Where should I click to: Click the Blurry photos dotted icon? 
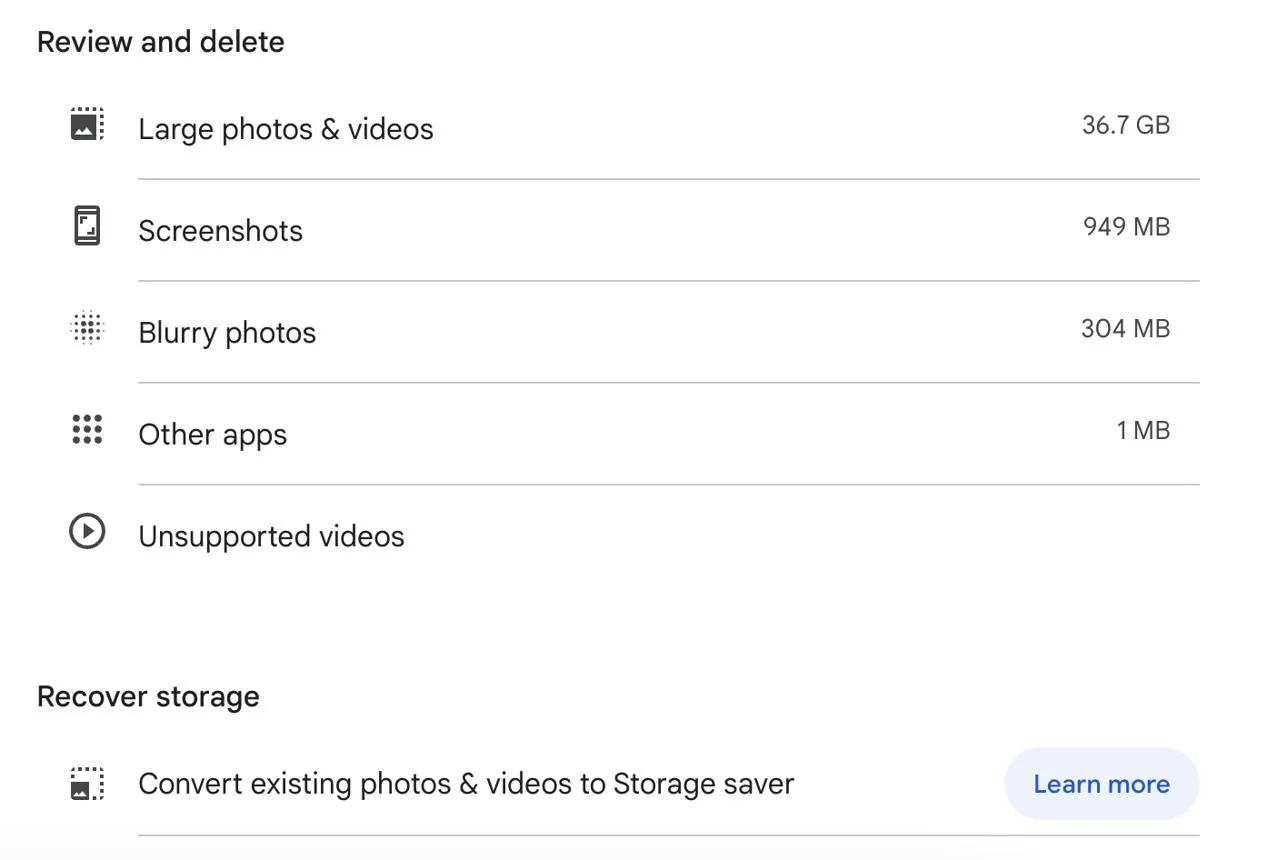pos(87,328)
